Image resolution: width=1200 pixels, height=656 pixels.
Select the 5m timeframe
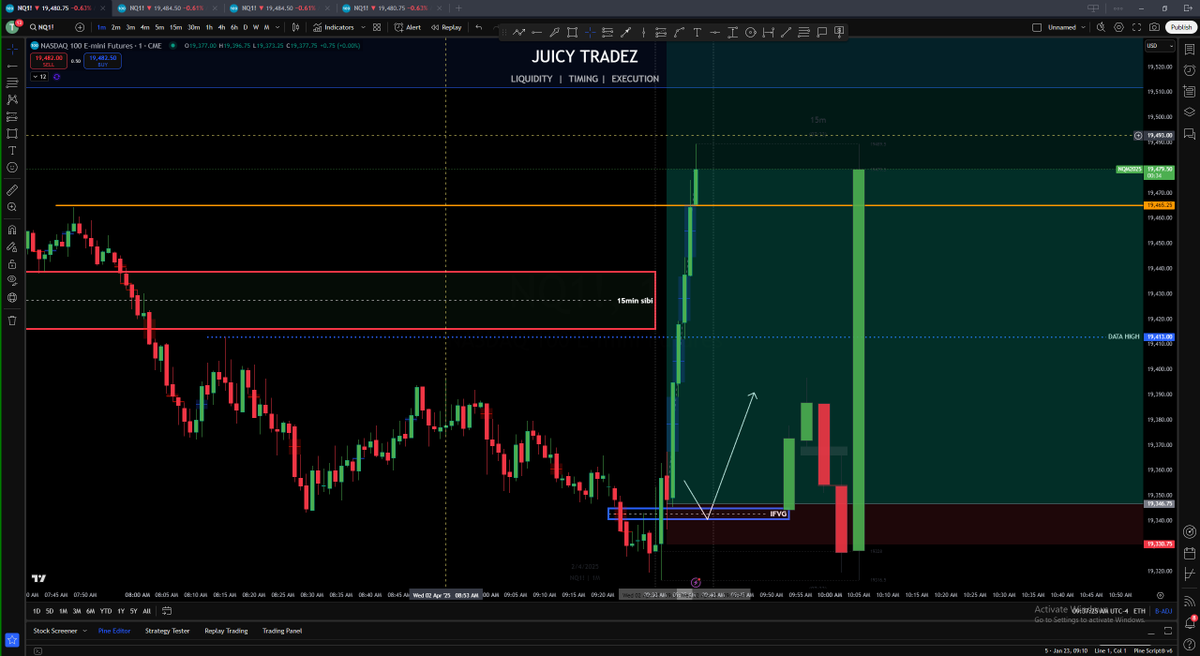[159, 27]
